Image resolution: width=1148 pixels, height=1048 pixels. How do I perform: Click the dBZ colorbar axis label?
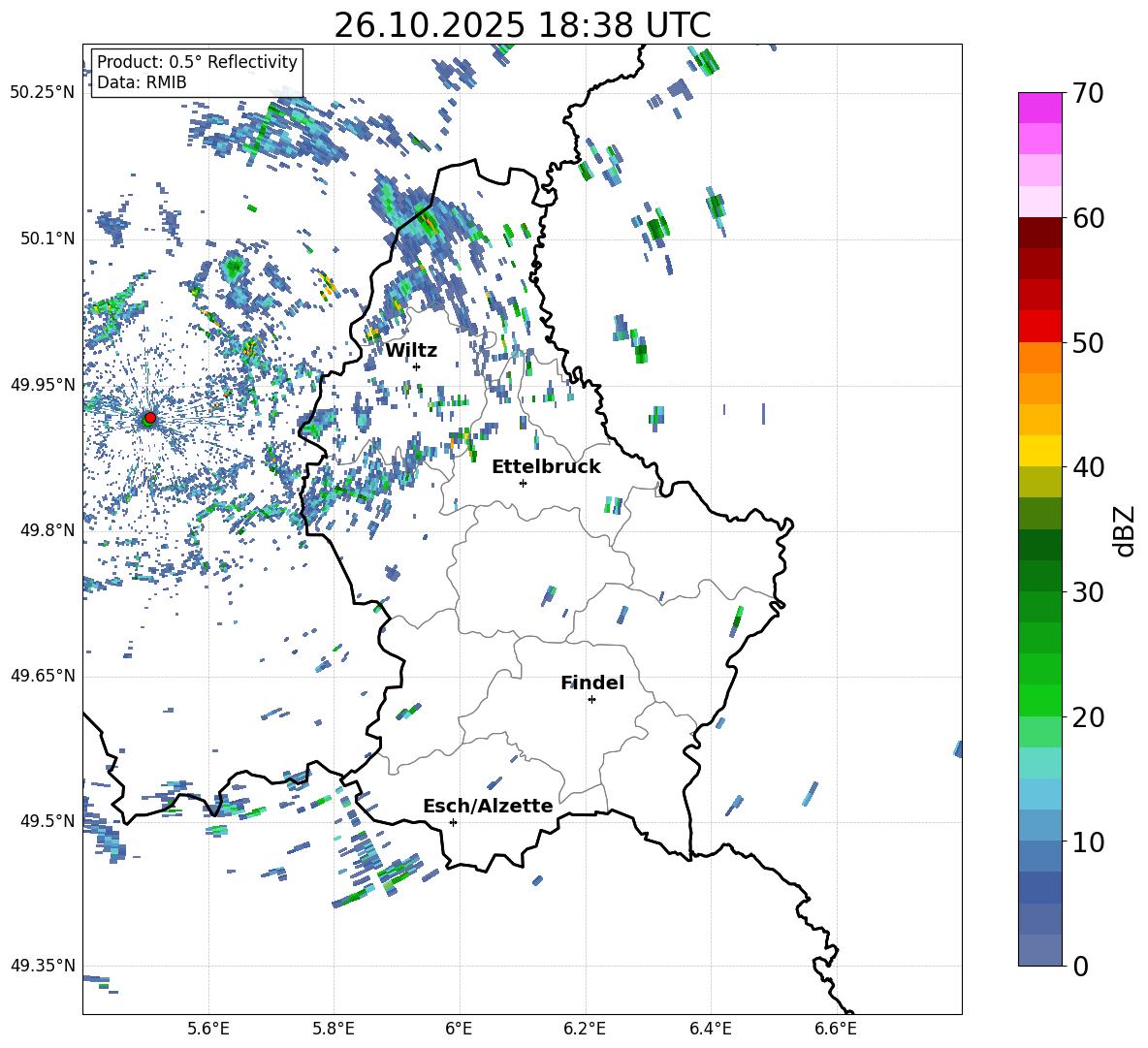1126,530
